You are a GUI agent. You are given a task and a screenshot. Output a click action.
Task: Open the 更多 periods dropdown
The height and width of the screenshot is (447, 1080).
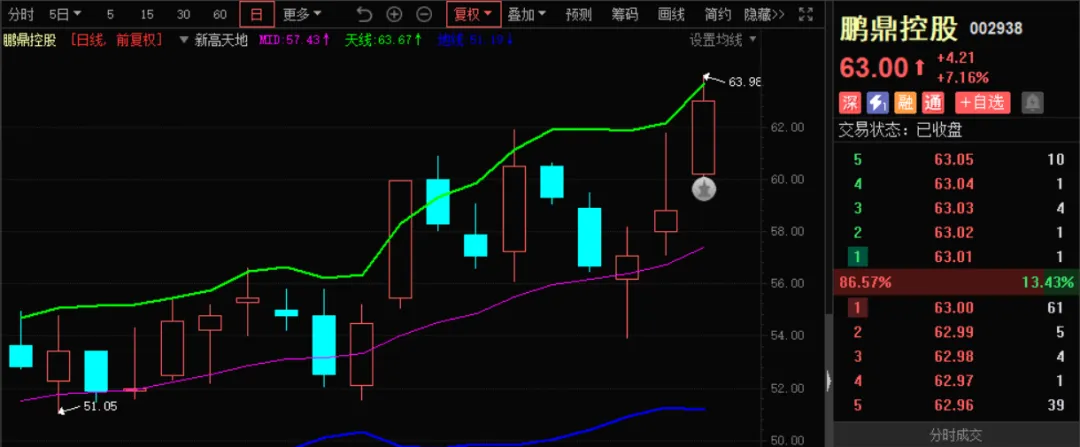point(302,14)
